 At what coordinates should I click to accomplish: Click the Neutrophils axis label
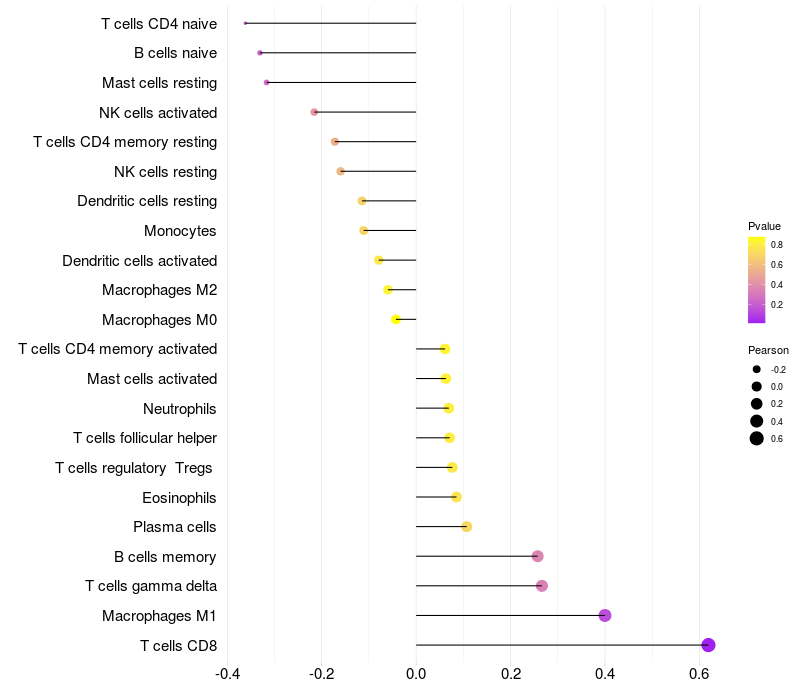[180, 409]
